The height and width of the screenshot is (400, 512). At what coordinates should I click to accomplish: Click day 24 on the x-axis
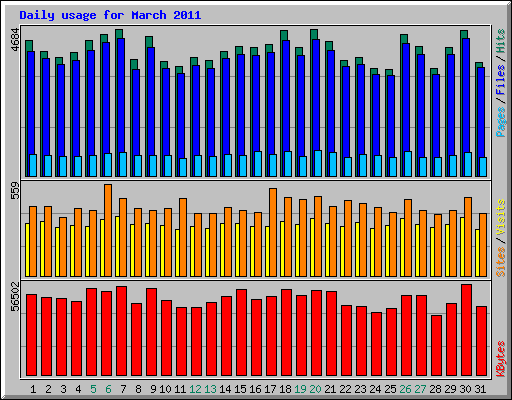tap(375, 389)
